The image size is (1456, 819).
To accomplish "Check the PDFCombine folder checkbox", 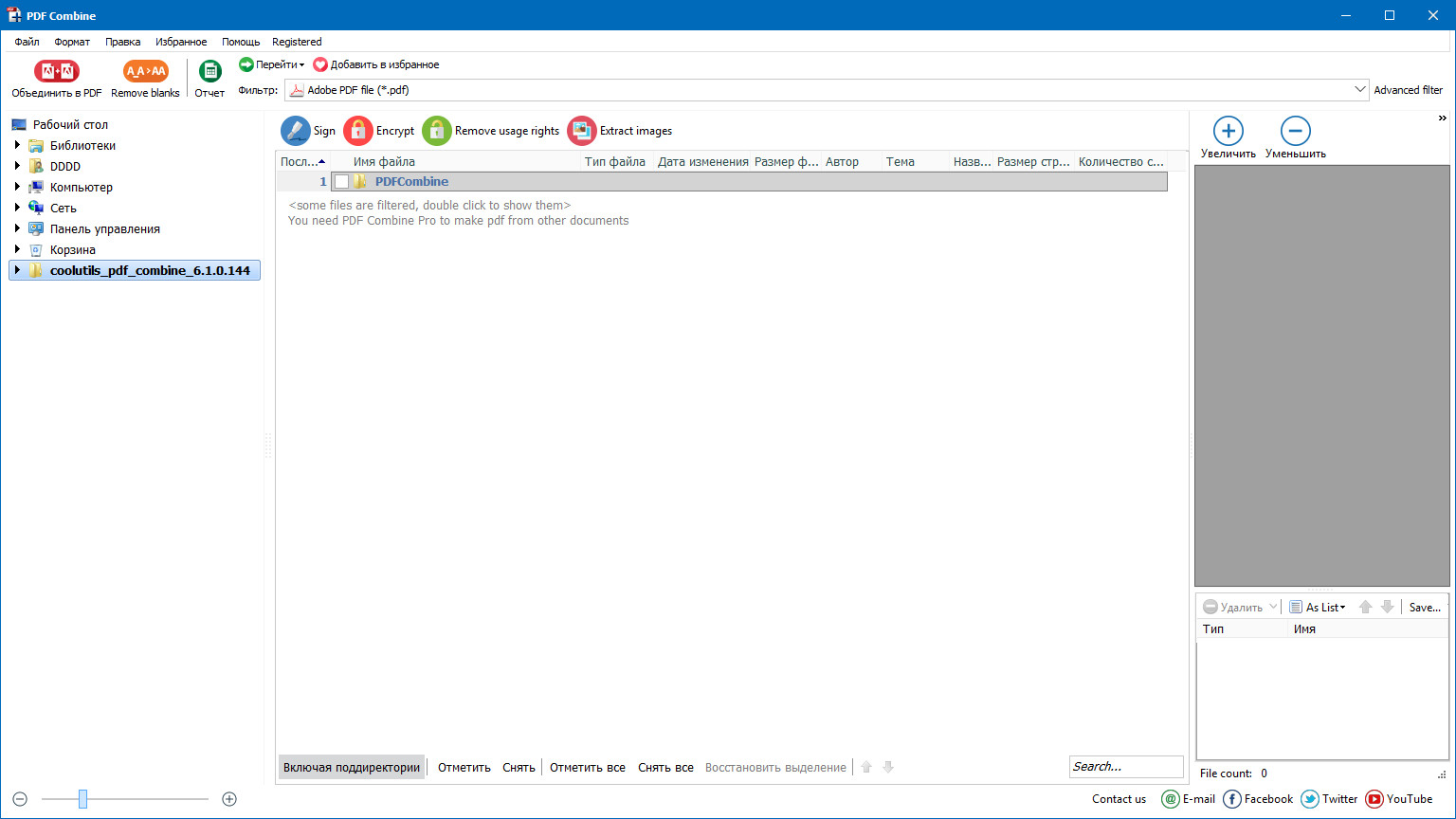I will [x=341, y=182].
